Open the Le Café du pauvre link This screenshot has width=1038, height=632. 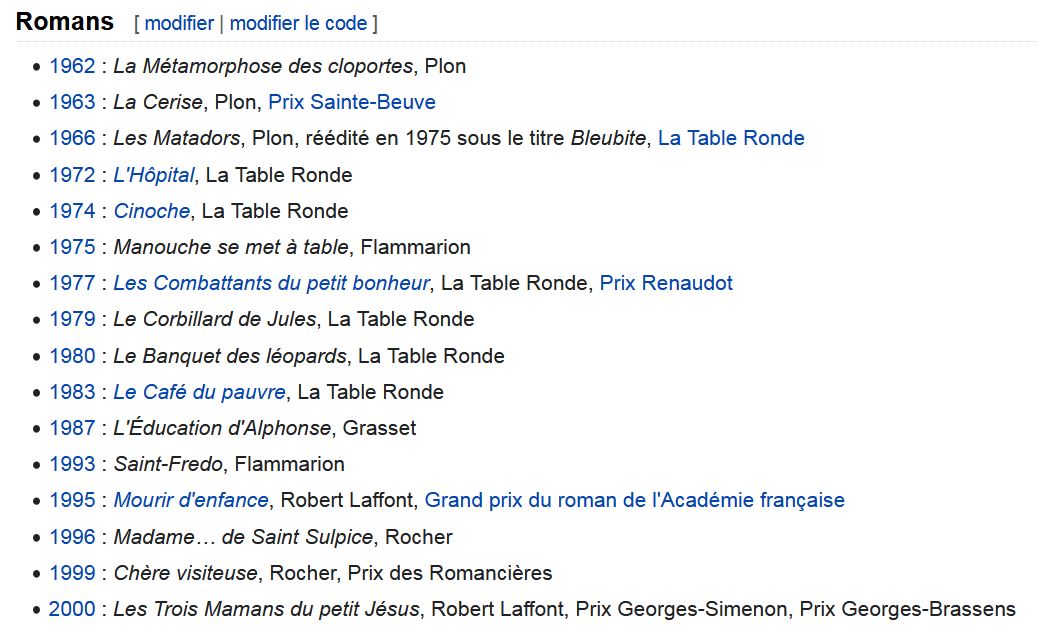(199, 392)
